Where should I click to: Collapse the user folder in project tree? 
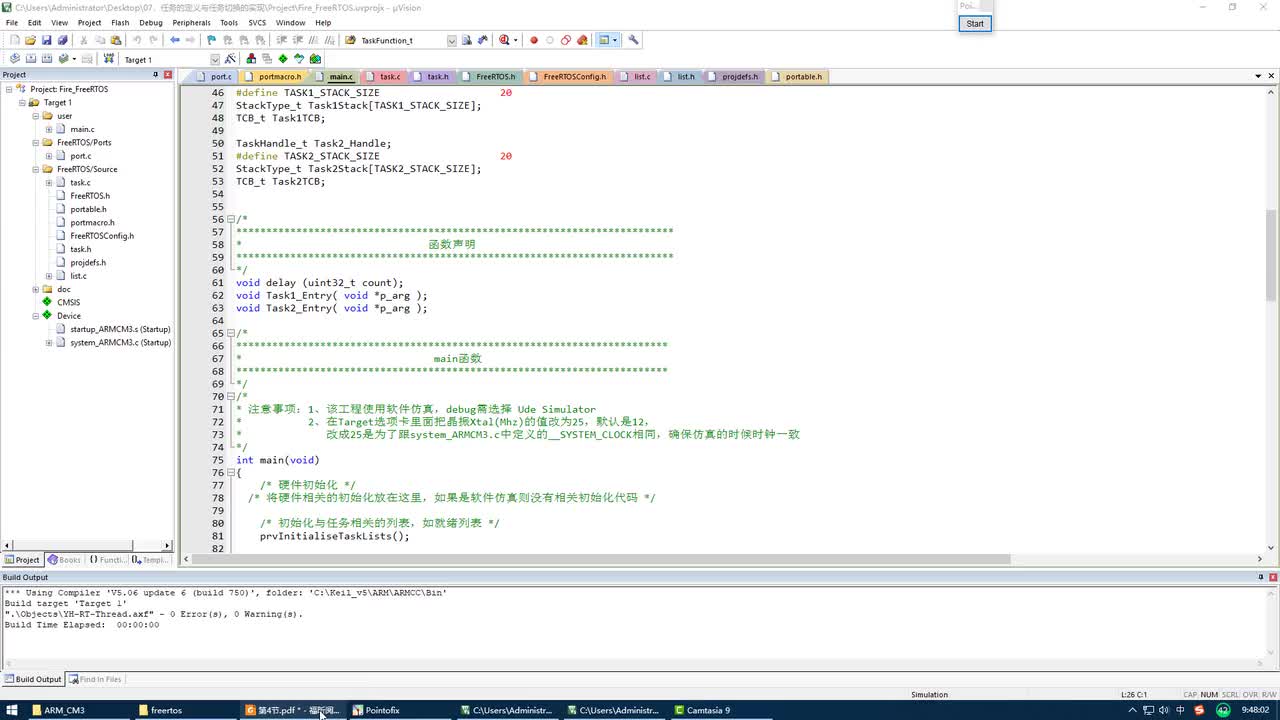pos(35,116)
